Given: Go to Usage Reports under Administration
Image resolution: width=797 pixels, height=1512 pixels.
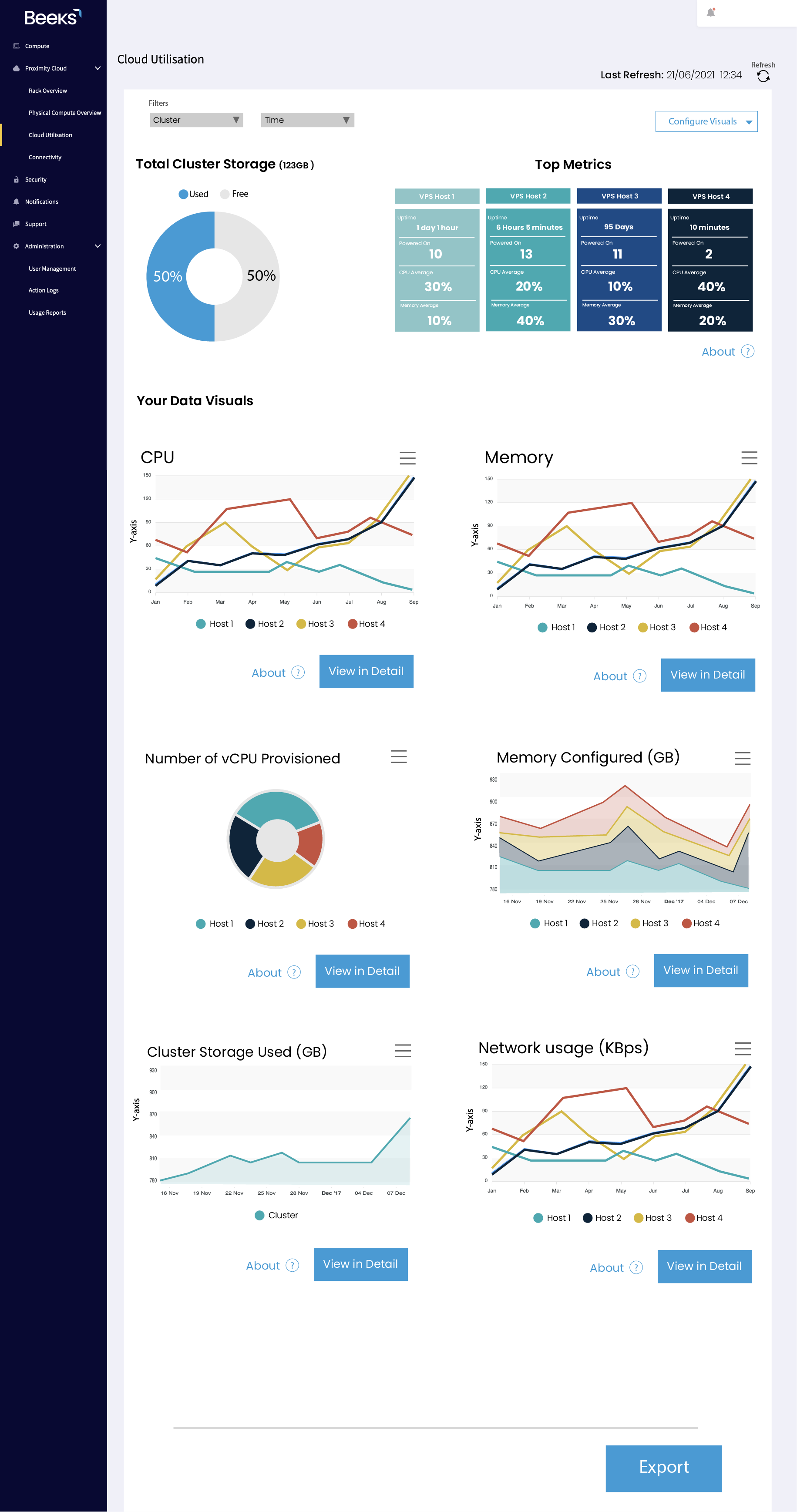Looking at the screenshot, I should coord(47,312).
